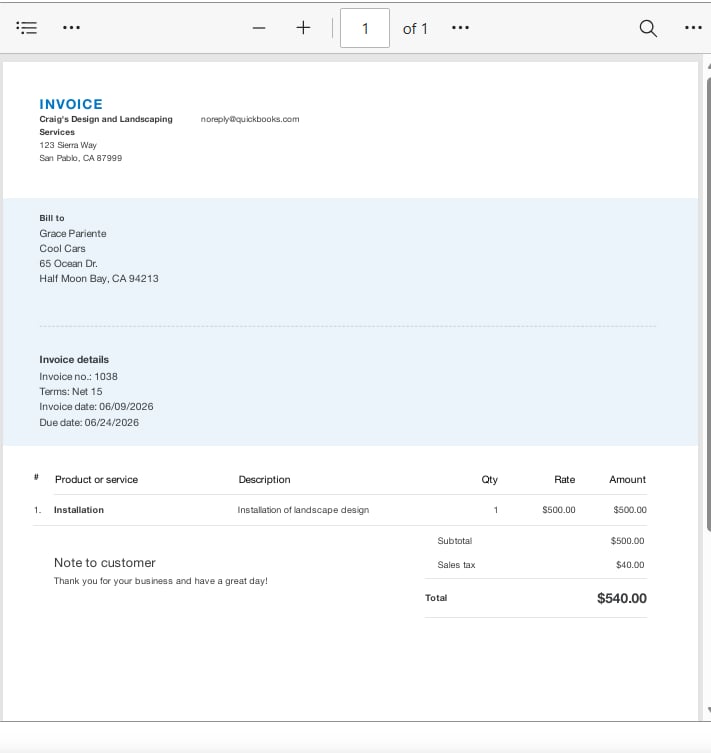Open the search magnifier icon
The height and width of the screenshot is (753, 711).
click(648, 28)
